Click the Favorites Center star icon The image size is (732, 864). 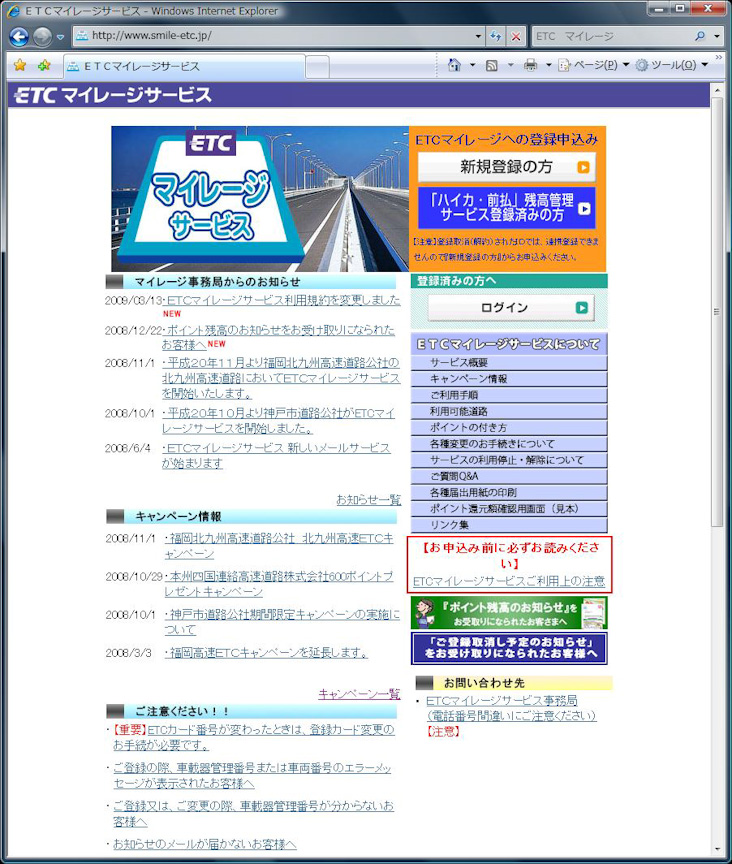(x=20, y=66)
